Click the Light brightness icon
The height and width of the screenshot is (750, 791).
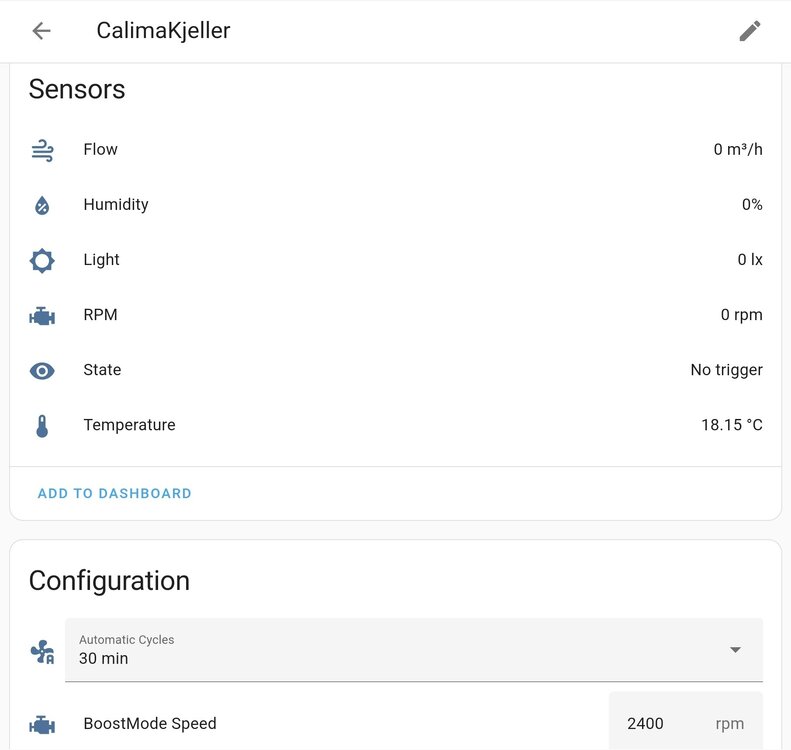pos(42,260)
